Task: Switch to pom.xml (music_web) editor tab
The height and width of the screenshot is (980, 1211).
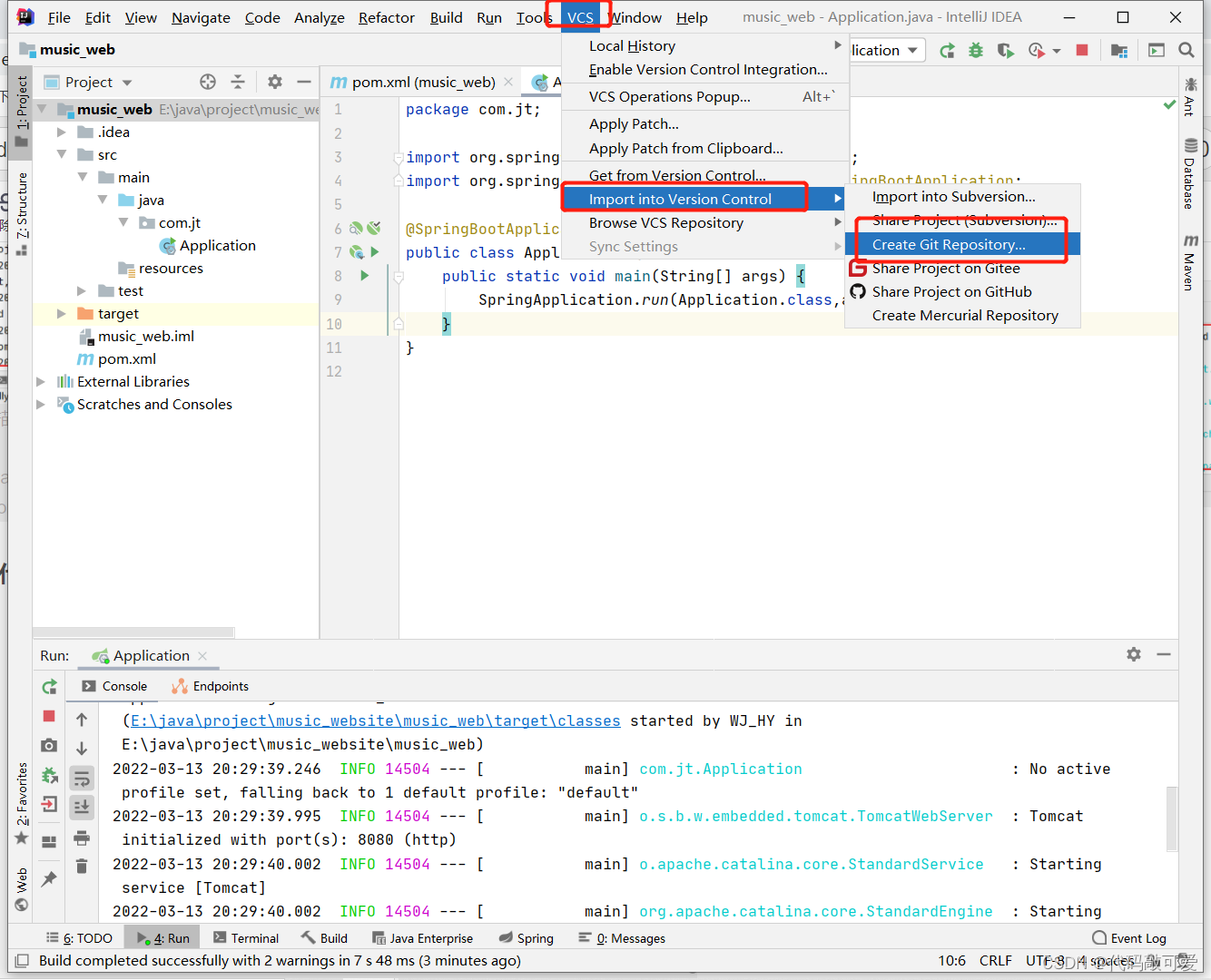Action: tap(423, 83)
